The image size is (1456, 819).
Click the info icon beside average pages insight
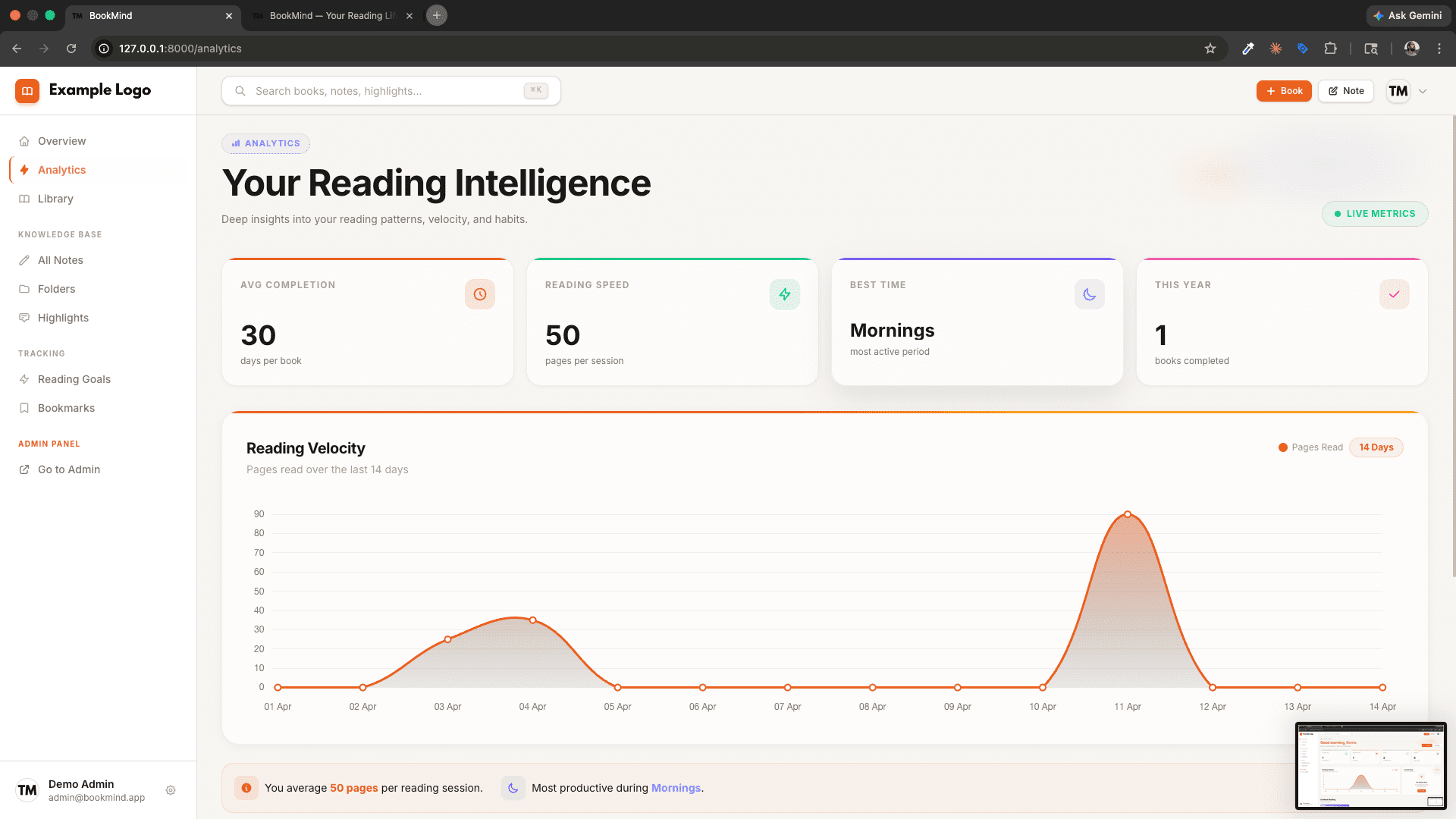[246, 788]
